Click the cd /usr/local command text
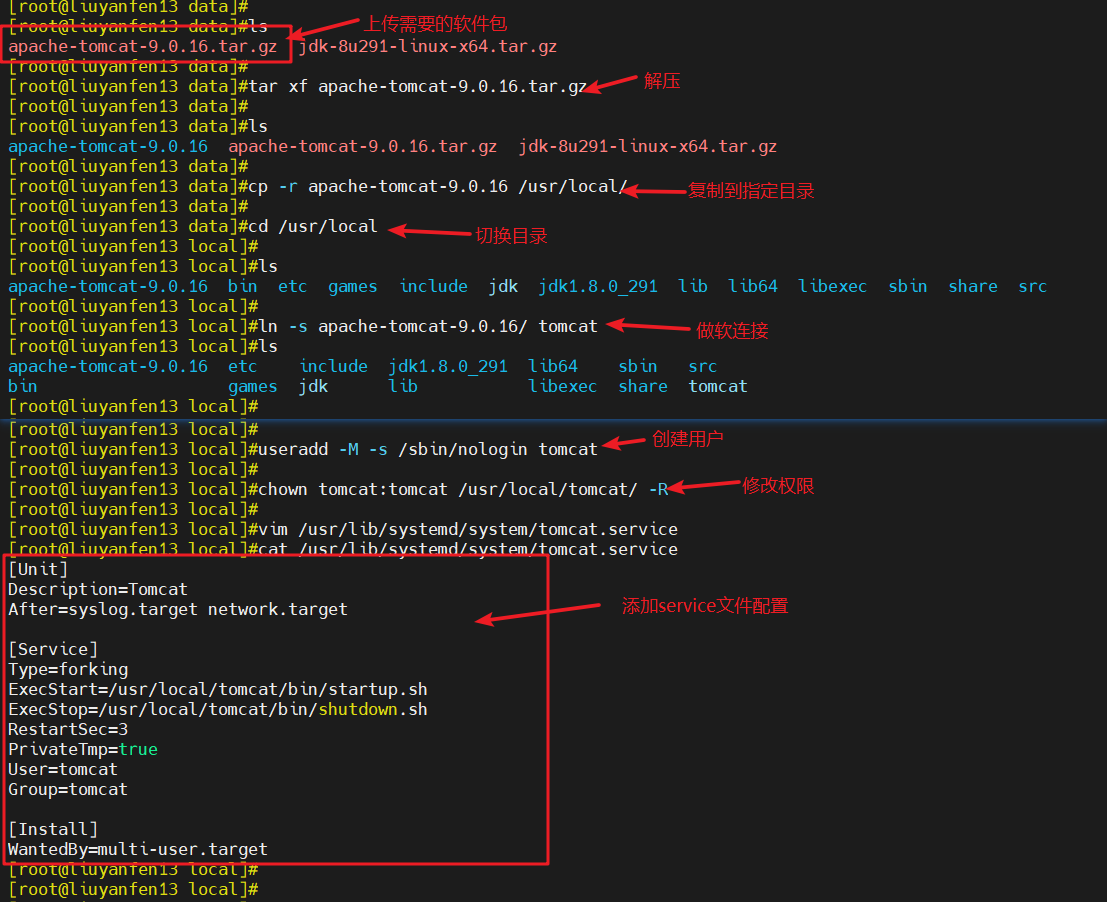The image size is (1107, 902). [313, 227]
